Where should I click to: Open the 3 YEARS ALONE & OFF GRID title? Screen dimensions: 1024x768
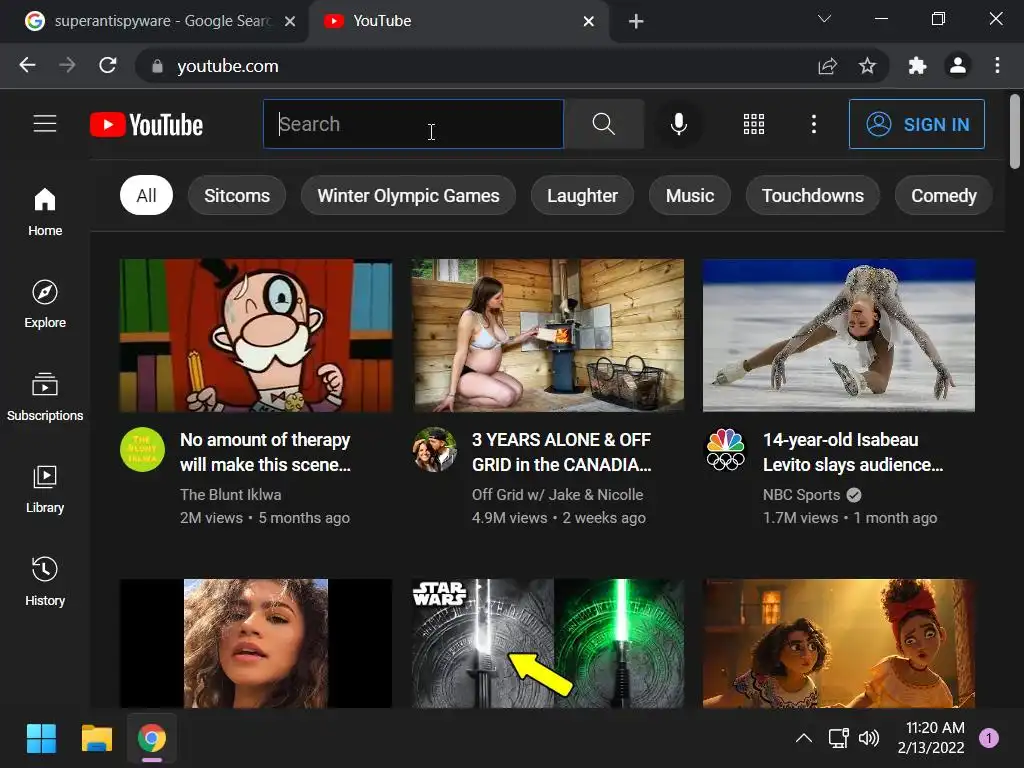562,452
